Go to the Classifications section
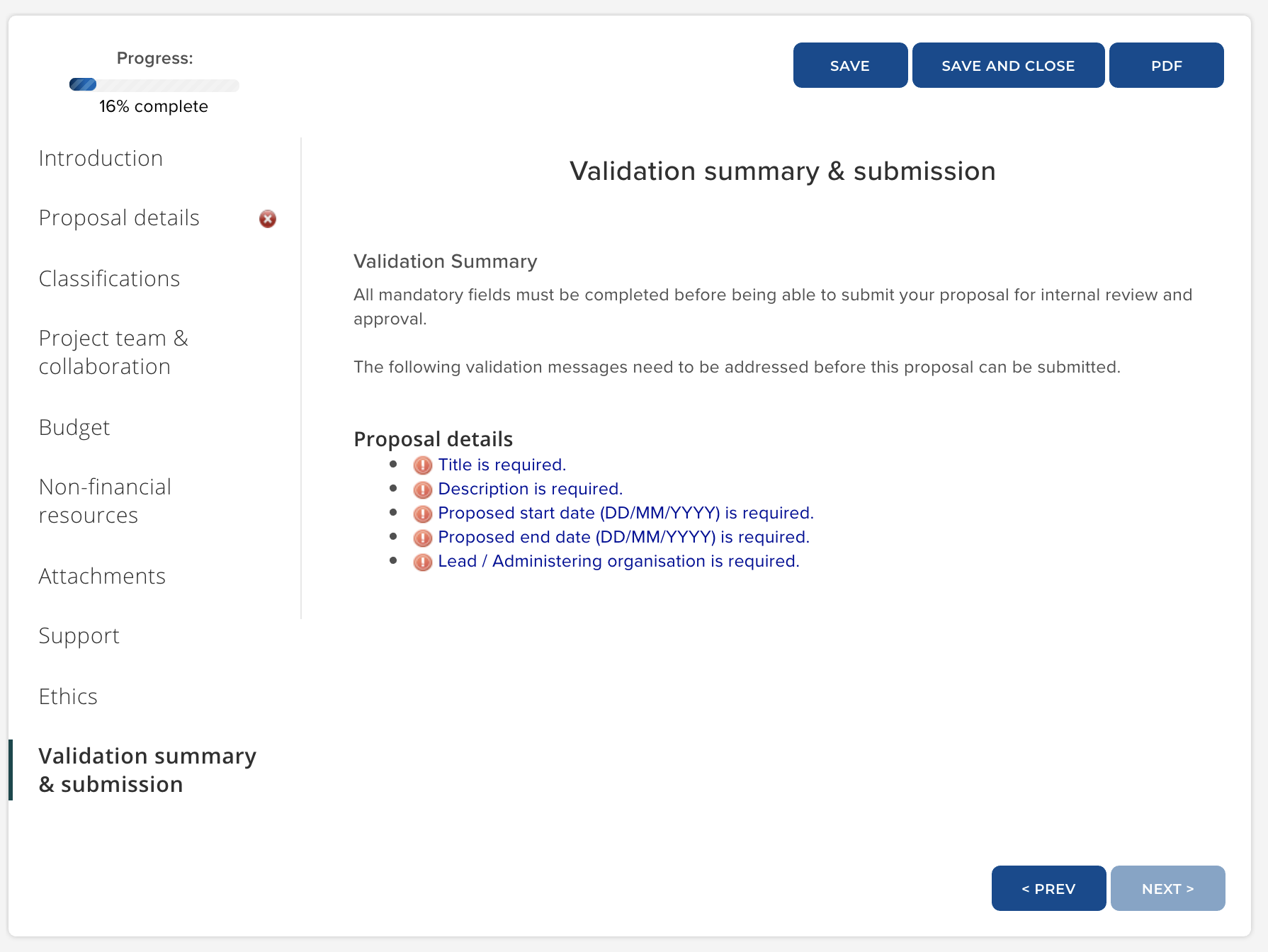1268x952 pixels. pos(109,279)
